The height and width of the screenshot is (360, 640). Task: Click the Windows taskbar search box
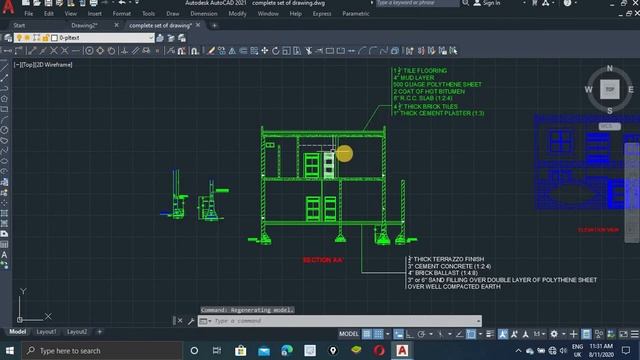tap(102, 351)
